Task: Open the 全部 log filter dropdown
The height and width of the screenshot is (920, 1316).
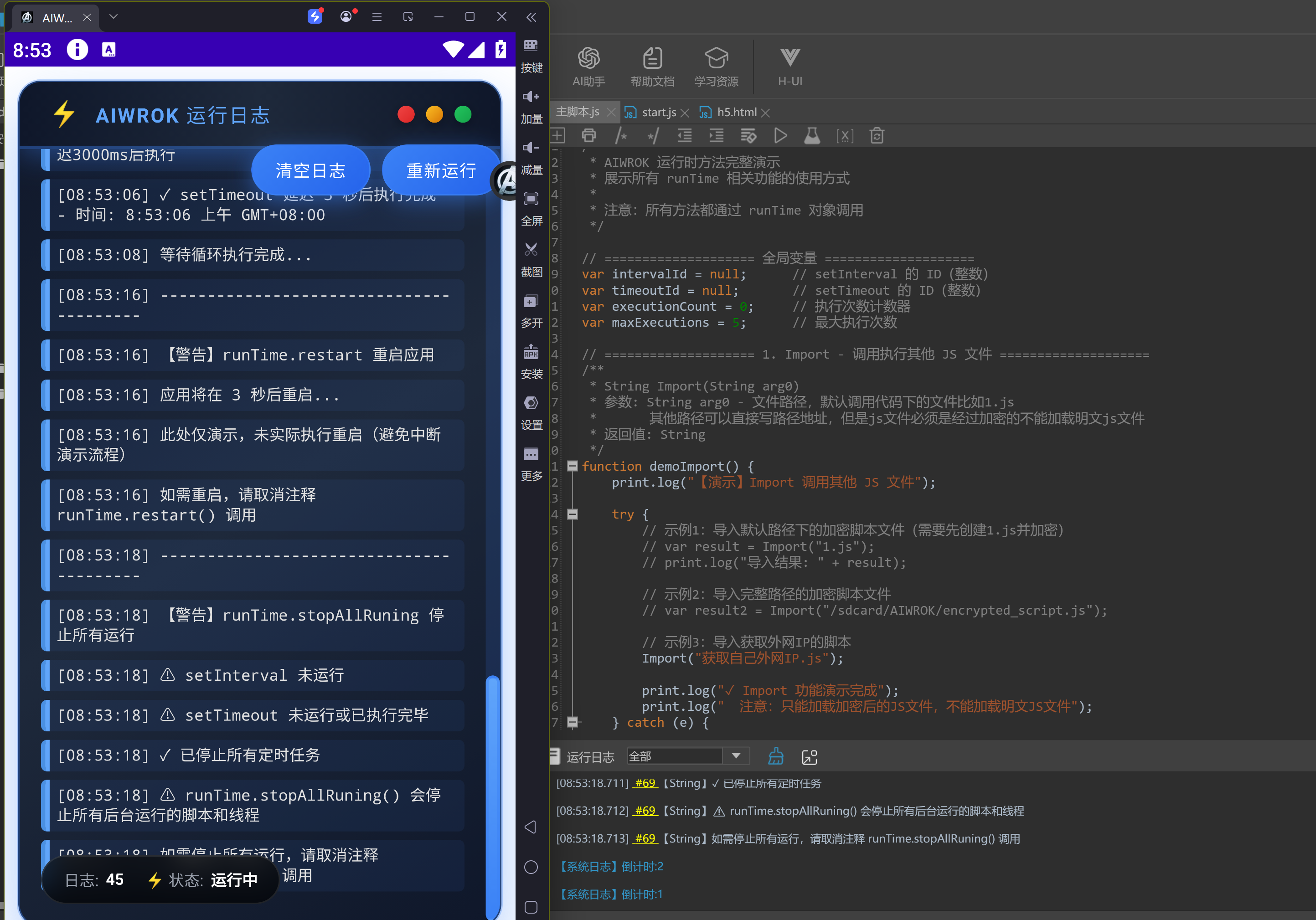Action: 688,756
